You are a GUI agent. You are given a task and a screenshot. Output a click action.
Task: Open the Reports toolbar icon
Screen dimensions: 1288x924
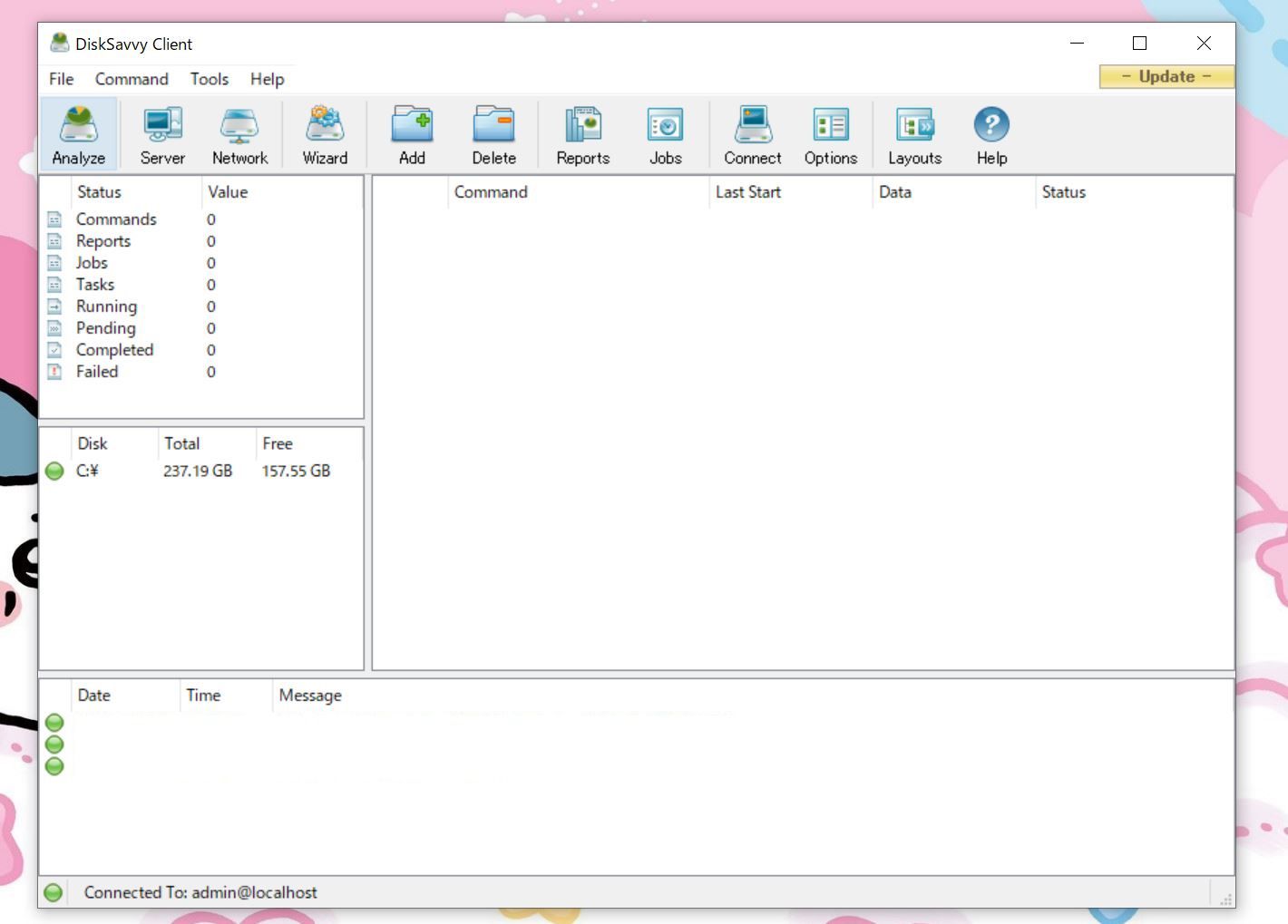tap(583, 135)
